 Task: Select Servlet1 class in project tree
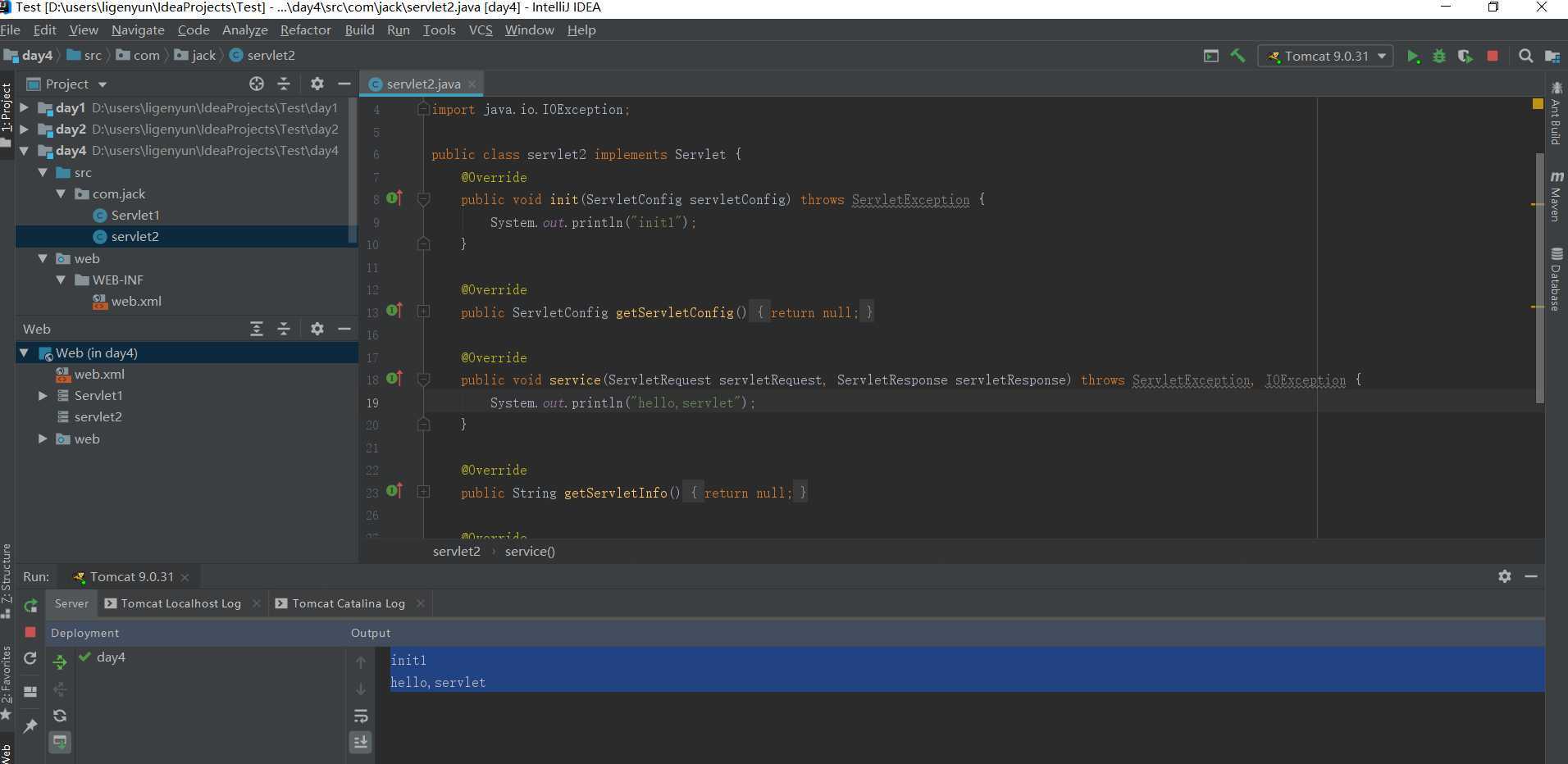tap(134, 215)
